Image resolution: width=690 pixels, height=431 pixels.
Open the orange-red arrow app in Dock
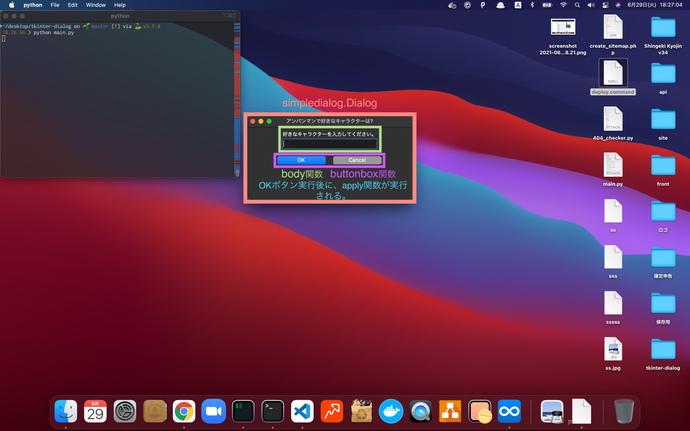coord(332,411)
